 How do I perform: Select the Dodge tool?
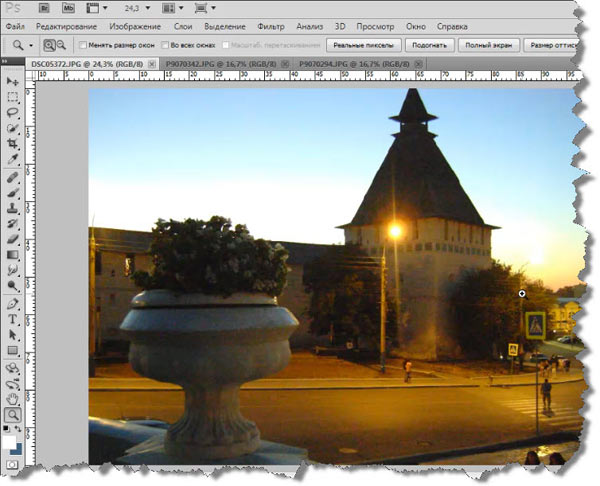(13, 286)
